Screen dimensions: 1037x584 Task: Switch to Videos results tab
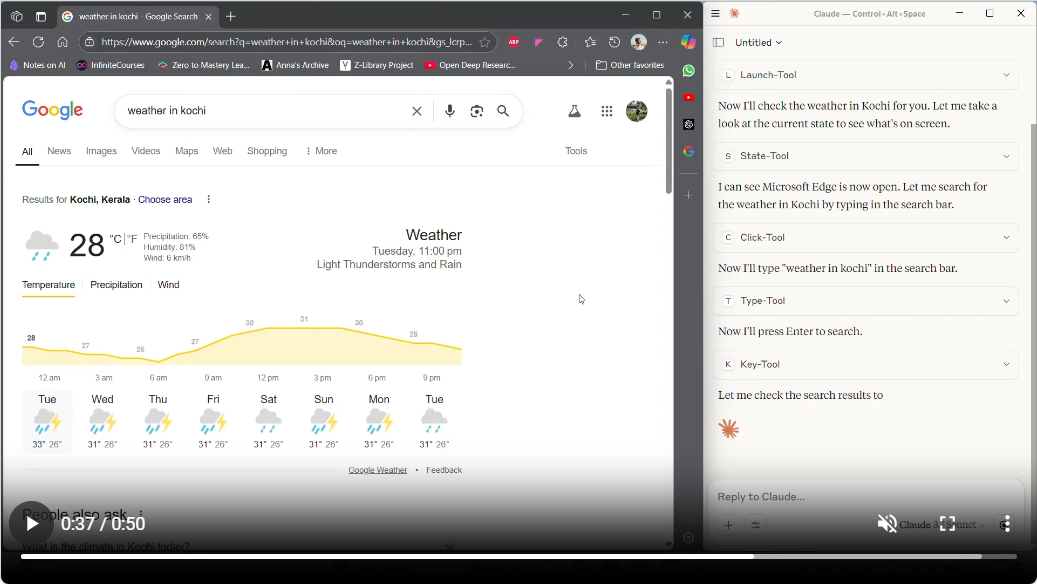[145, 151]
